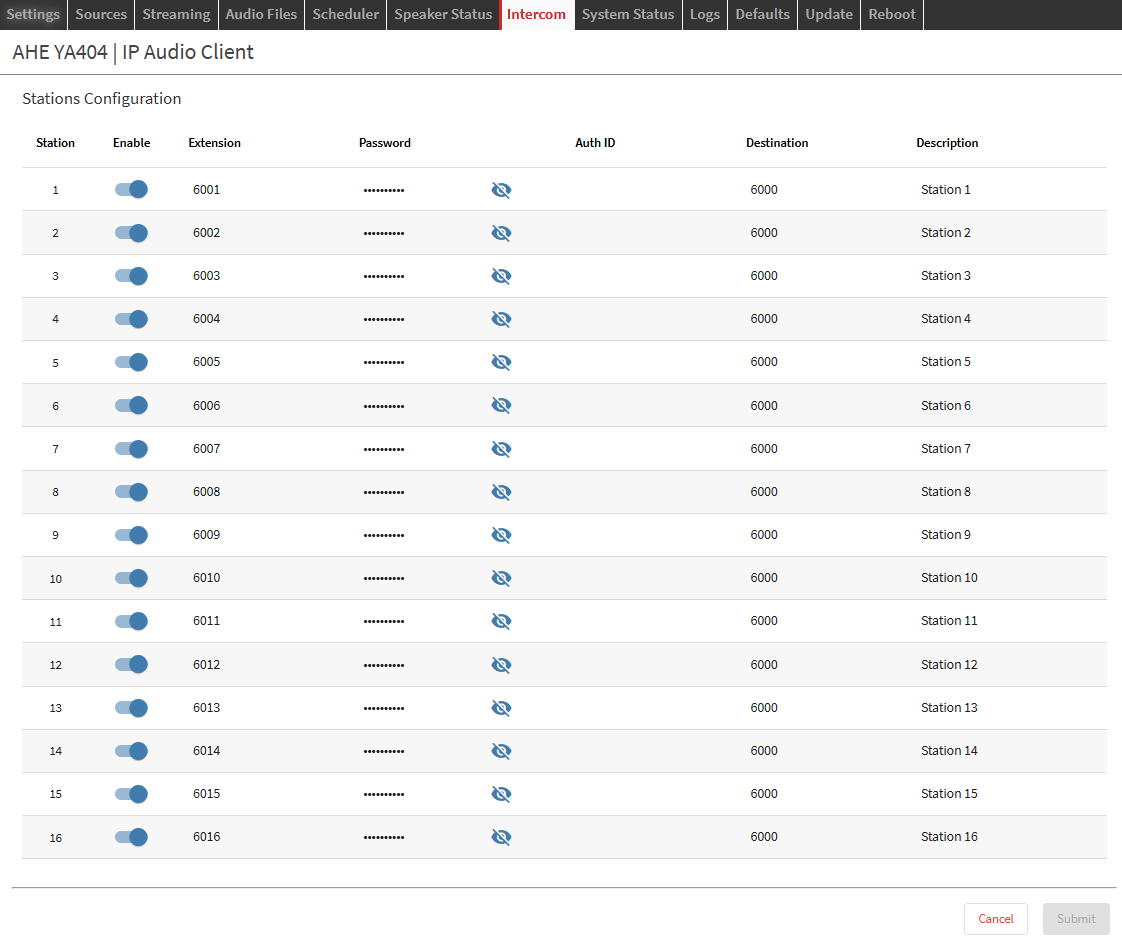Click the Description field for Station 10

[x=1000, y=578]
